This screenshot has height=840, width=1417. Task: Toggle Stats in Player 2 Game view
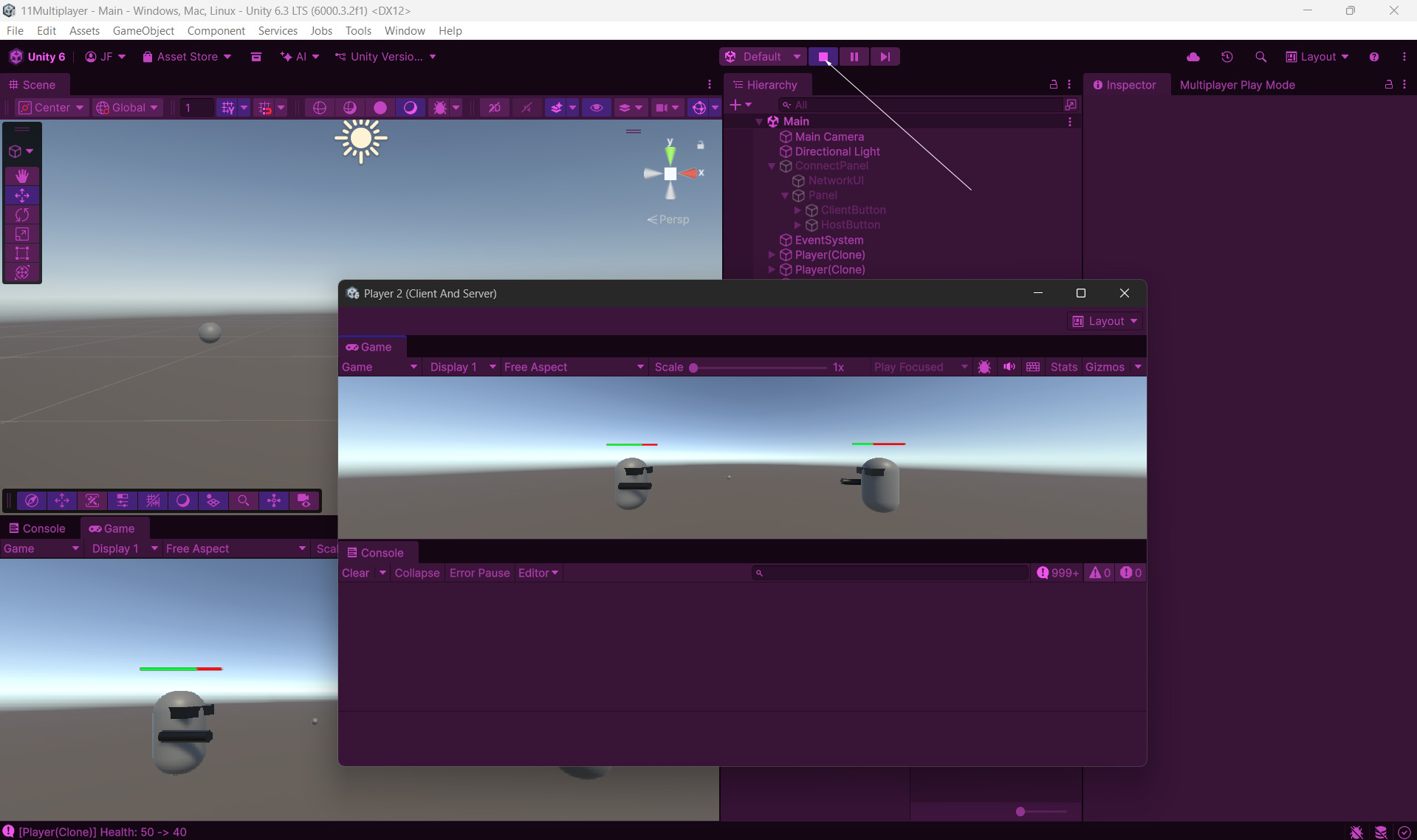[1063, 367]
